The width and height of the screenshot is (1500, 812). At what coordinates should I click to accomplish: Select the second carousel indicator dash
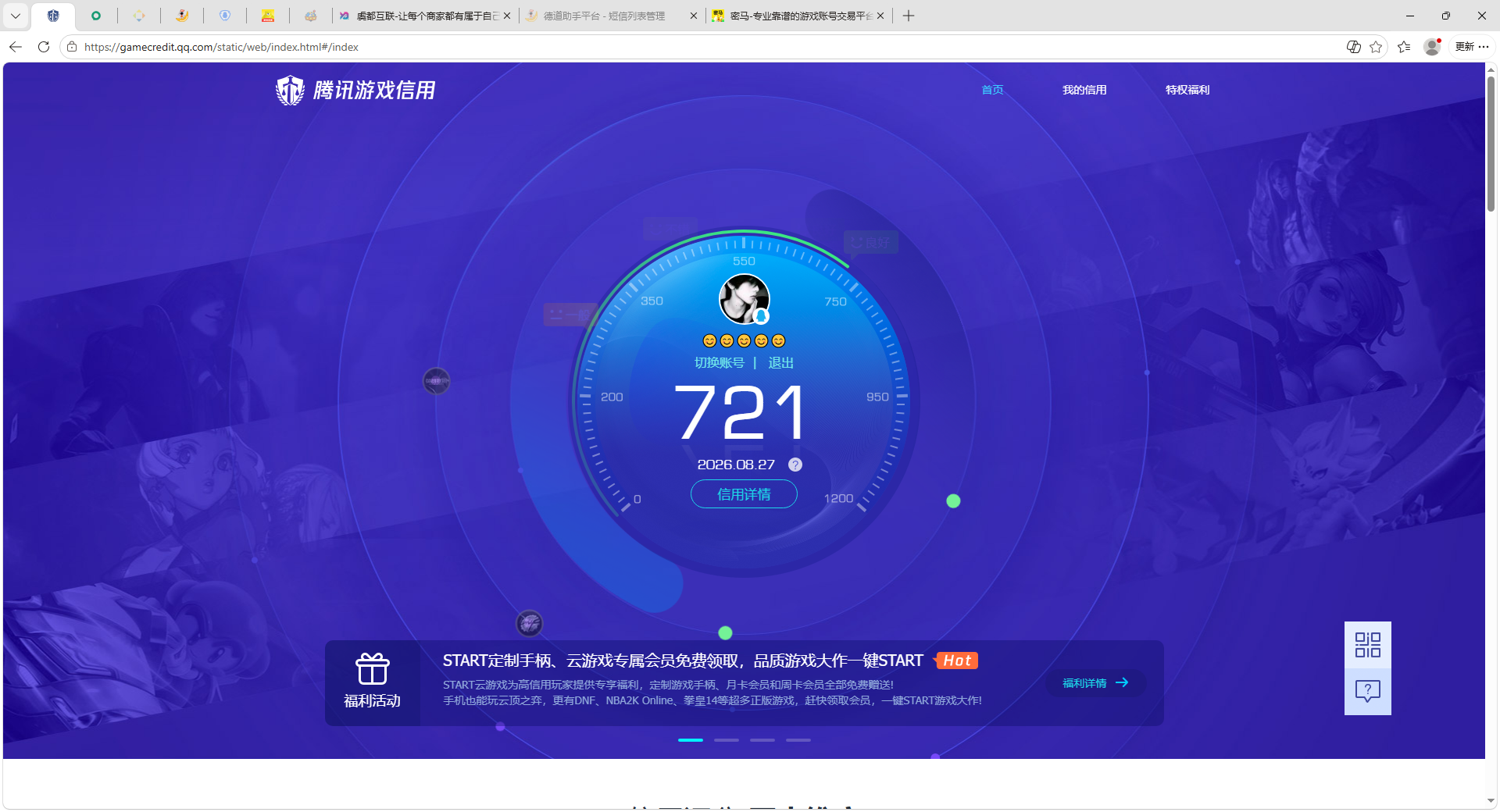pos(727,739)
